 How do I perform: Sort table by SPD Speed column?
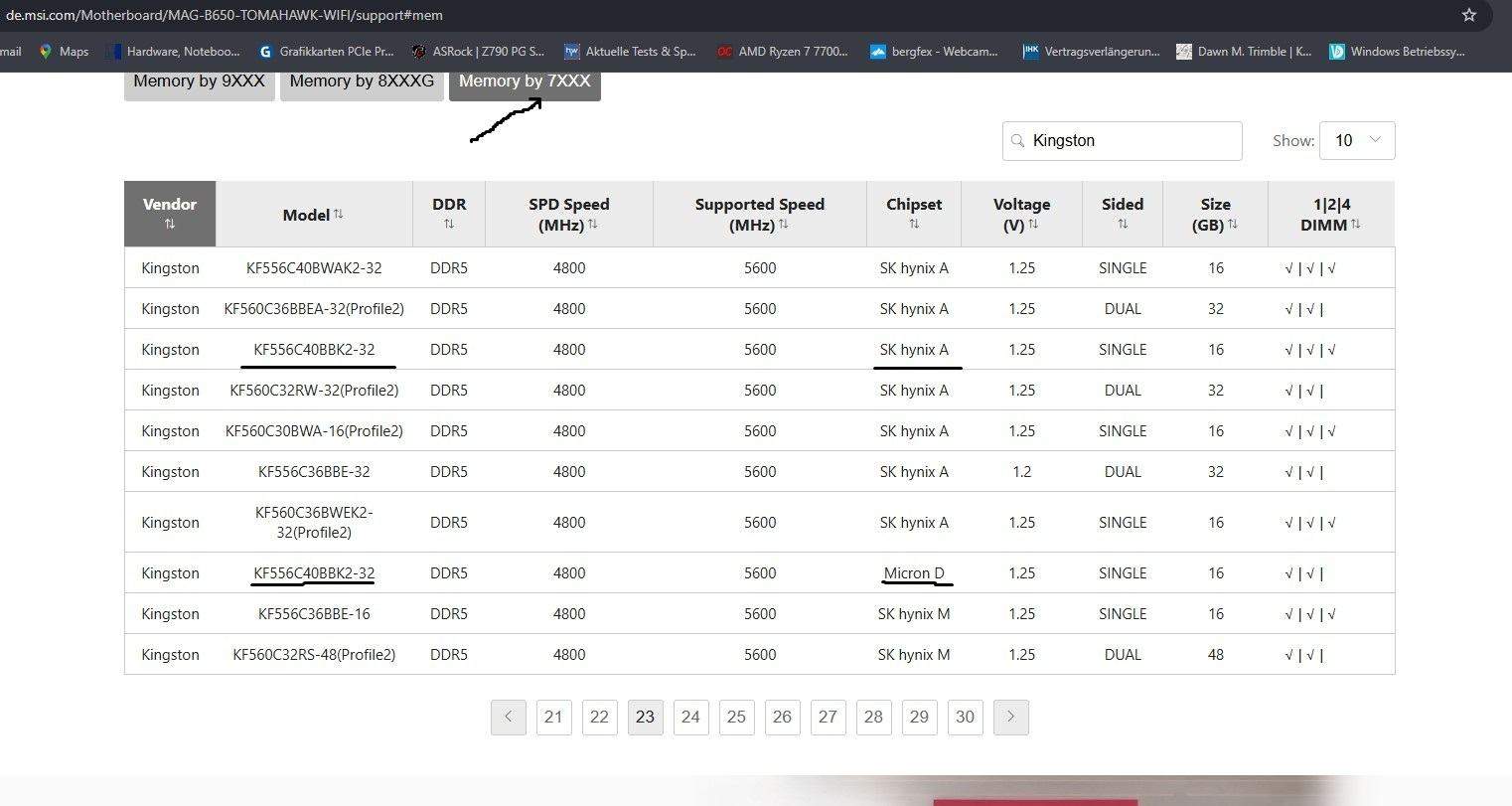tap(569, 214)
